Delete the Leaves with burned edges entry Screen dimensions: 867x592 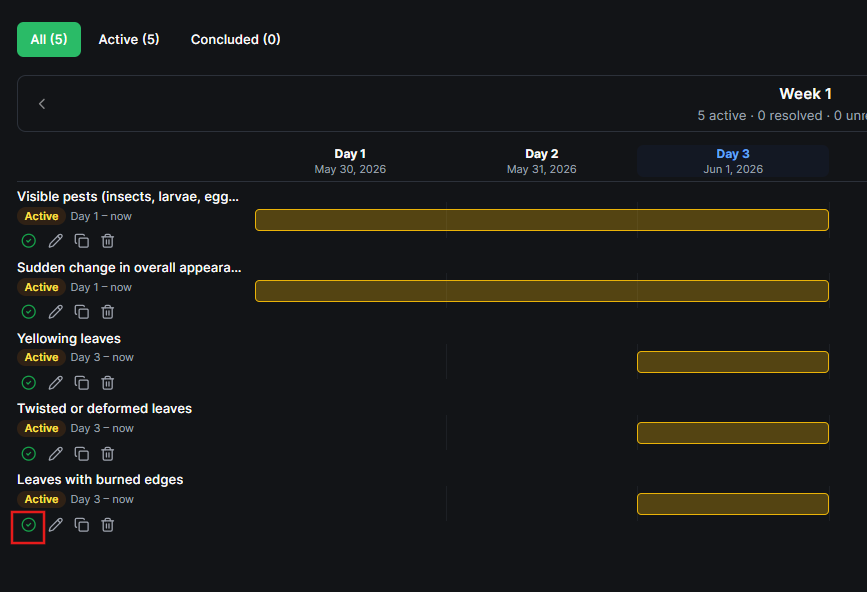[x=108, y=525]
